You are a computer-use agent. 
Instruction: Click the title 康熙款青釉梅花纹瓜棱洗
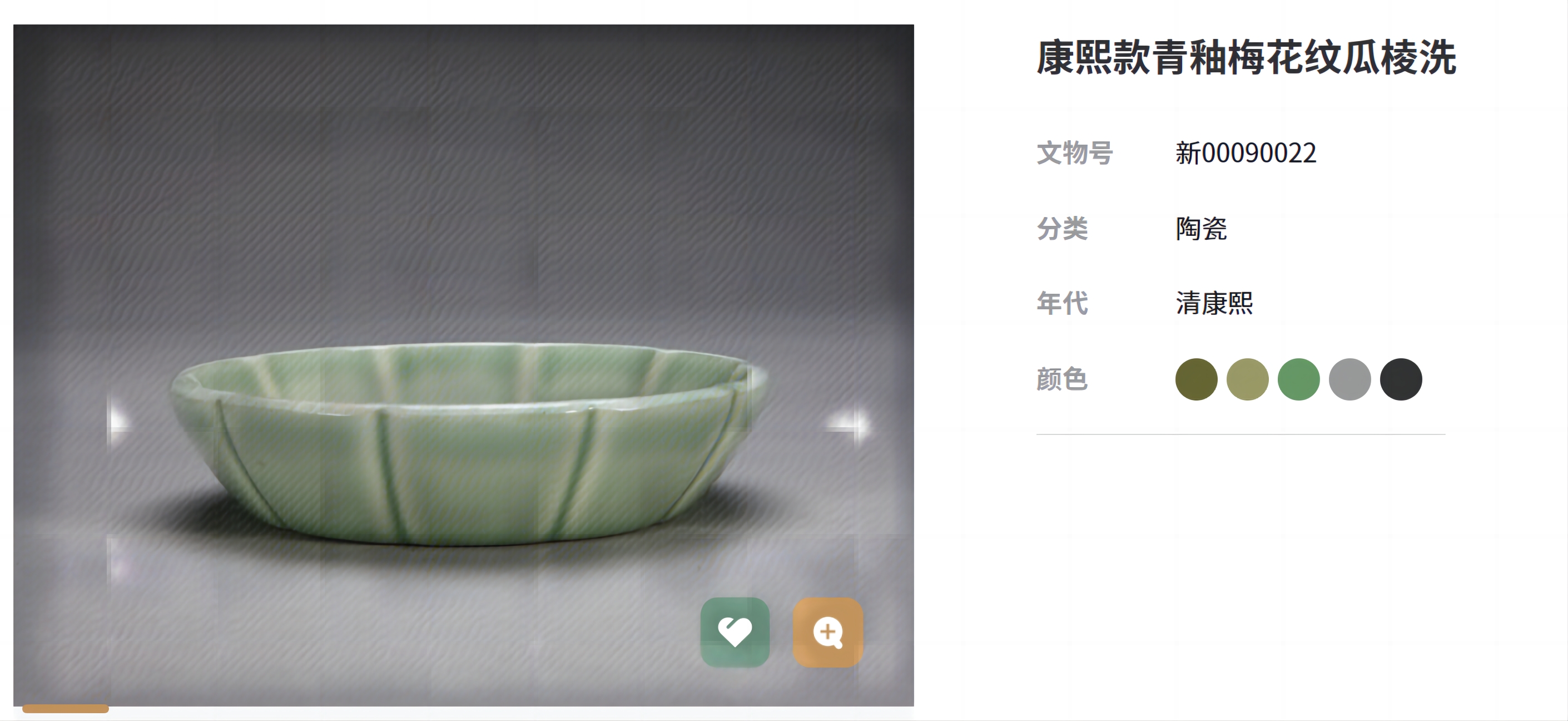[x=1246, y=58]
